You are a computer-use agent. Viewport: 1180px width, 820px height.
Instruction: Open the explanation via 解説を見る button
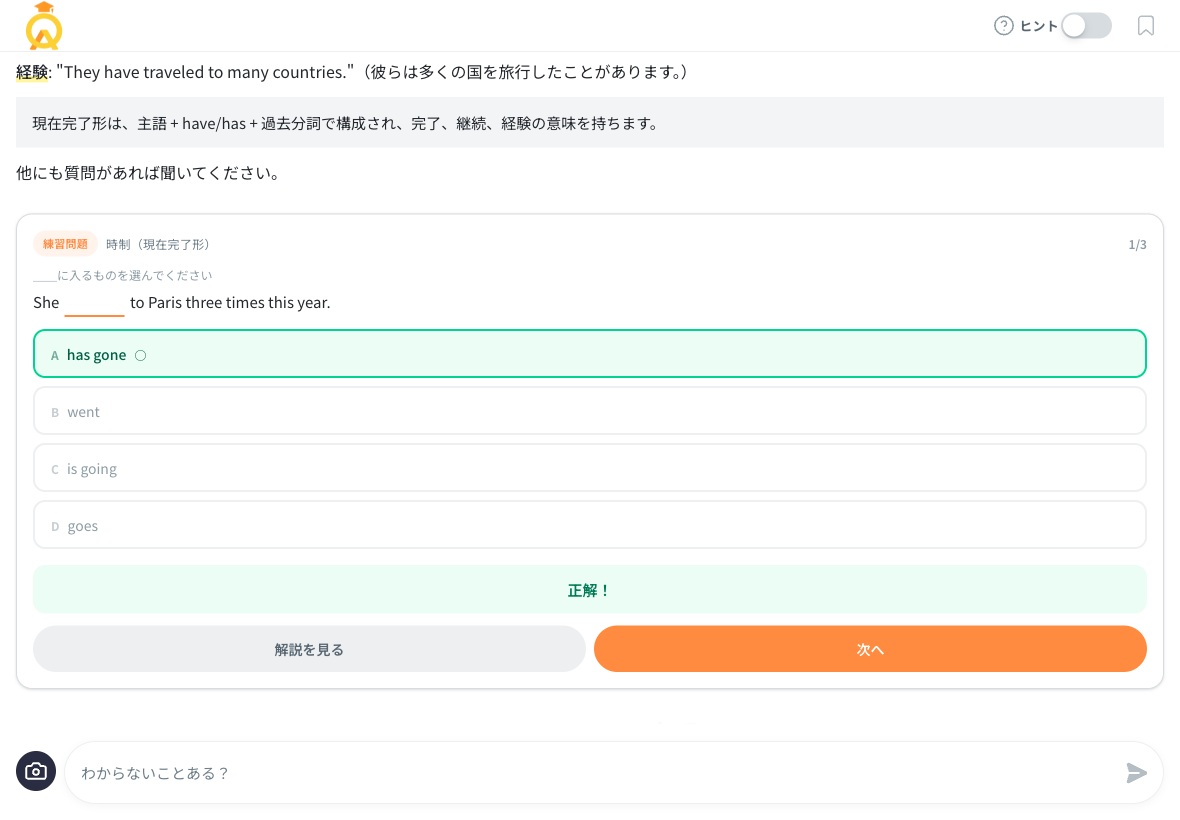(309, 648)
